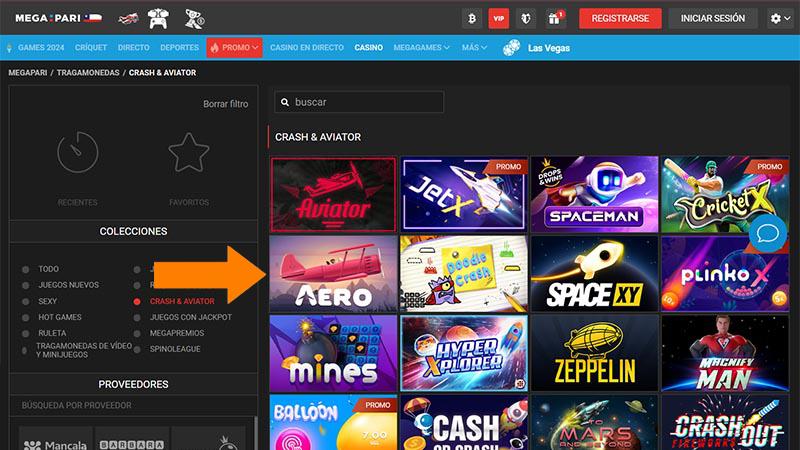800x450 pixels.
Task: Open GAMES 2024 menu item
Action: tap(41, 47)
